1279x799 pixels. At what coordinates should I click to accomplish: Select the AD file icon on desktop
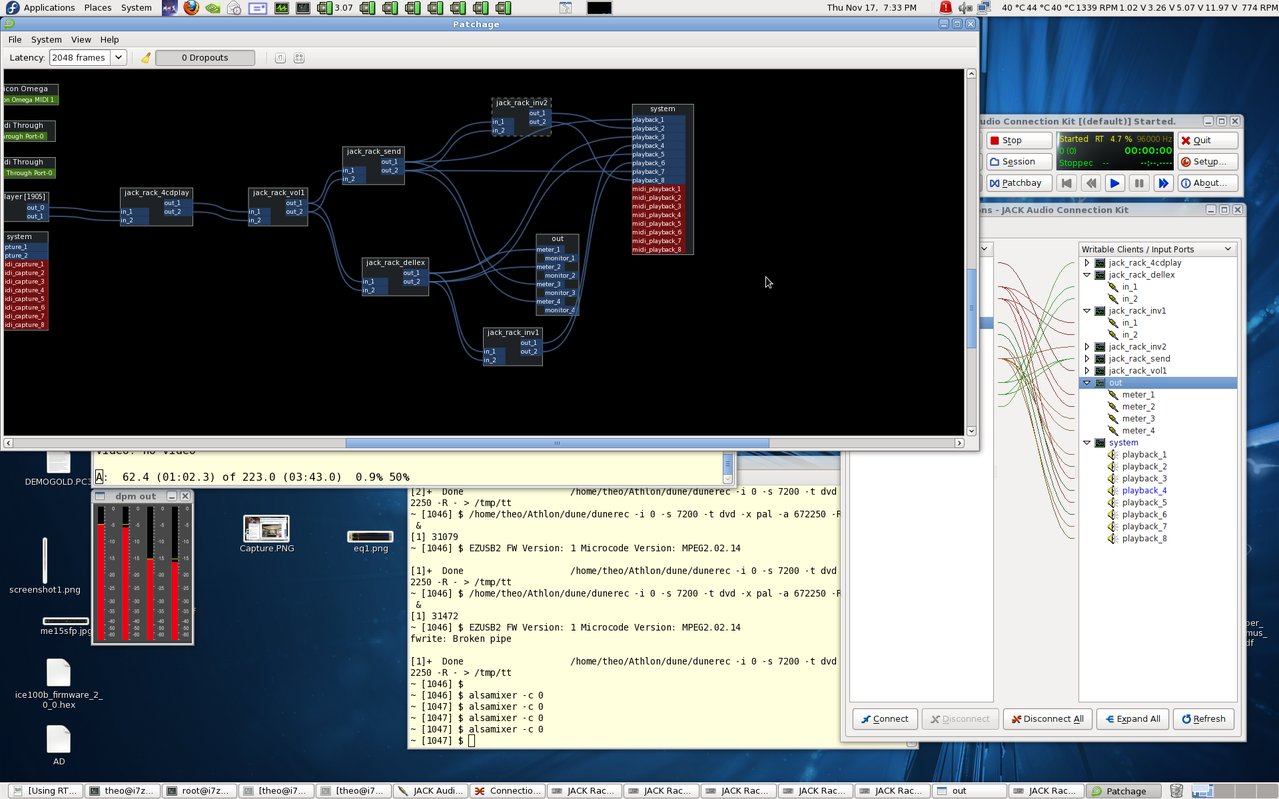pos(59,739)
